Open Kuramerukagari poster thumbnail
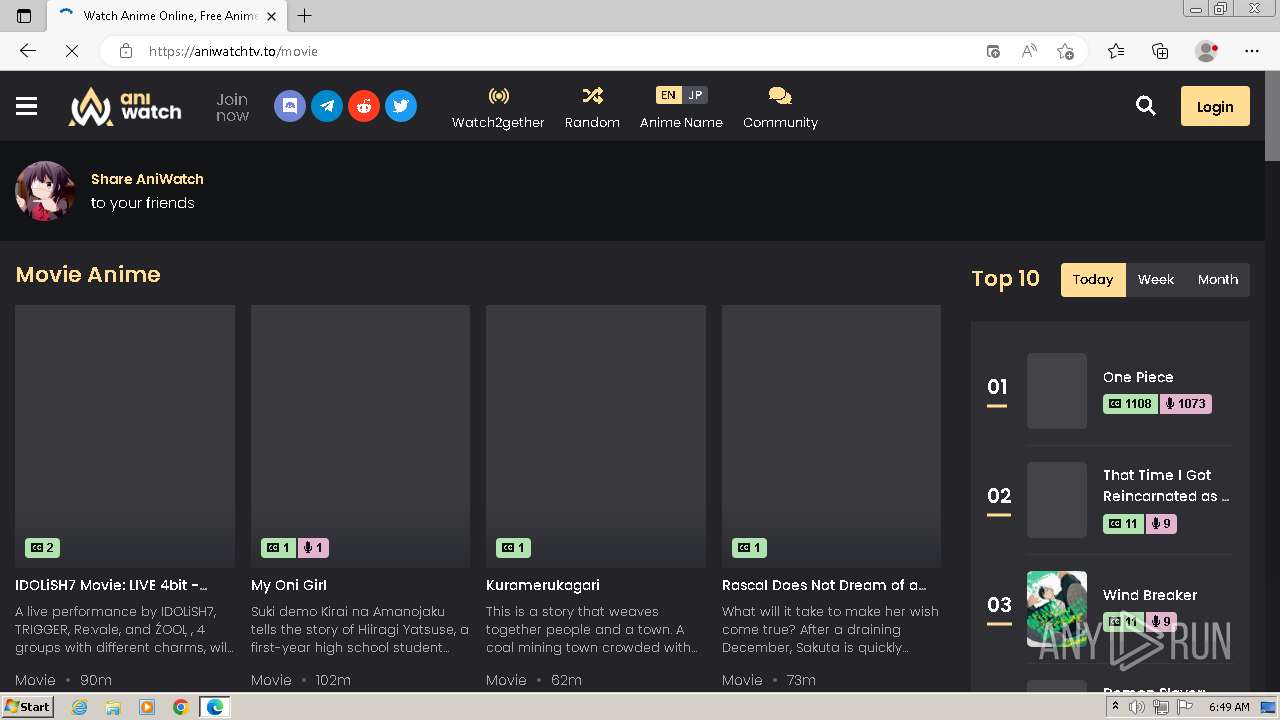This screenshot has width=1280, height=720. (x=596, y=436)
